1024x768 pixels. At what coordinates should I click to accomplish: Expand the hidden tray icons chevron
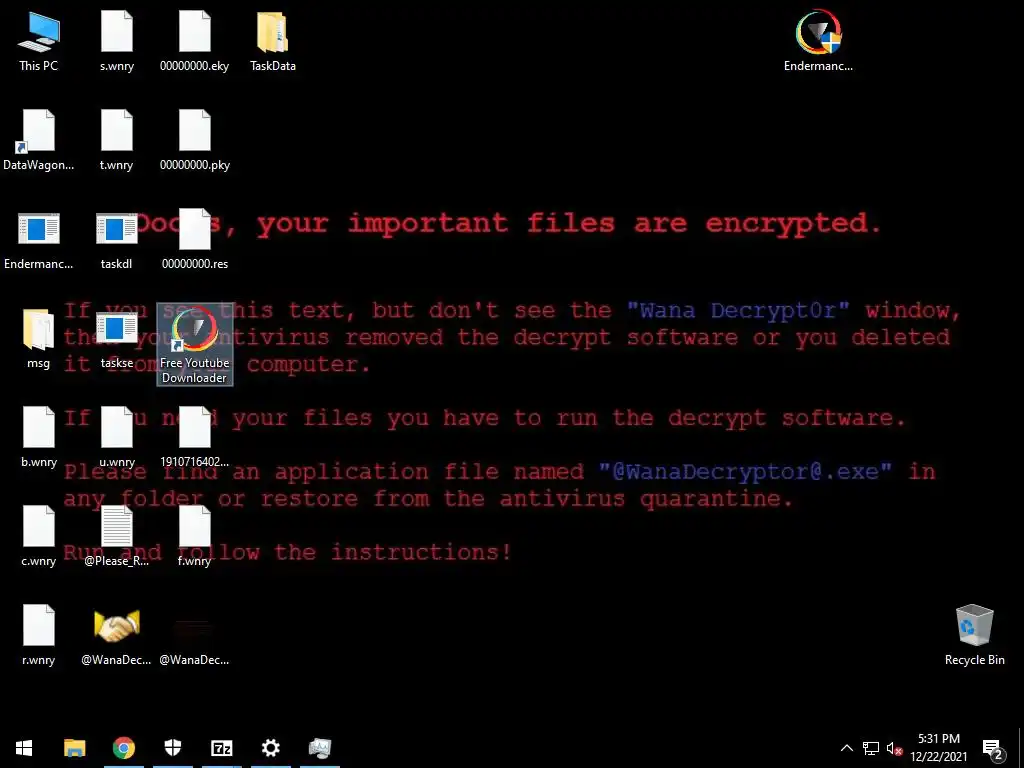[x=846, y=748]
